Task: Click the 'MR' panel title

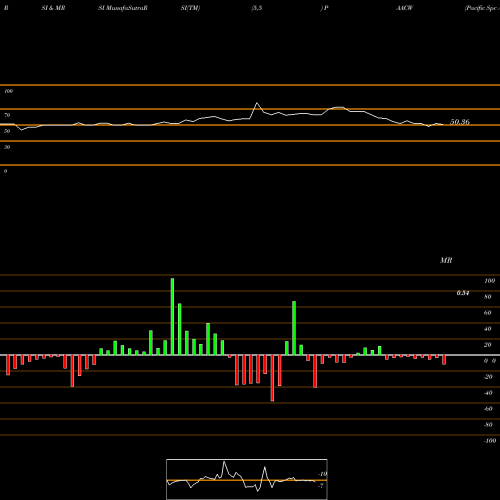Action: (446, 260)
